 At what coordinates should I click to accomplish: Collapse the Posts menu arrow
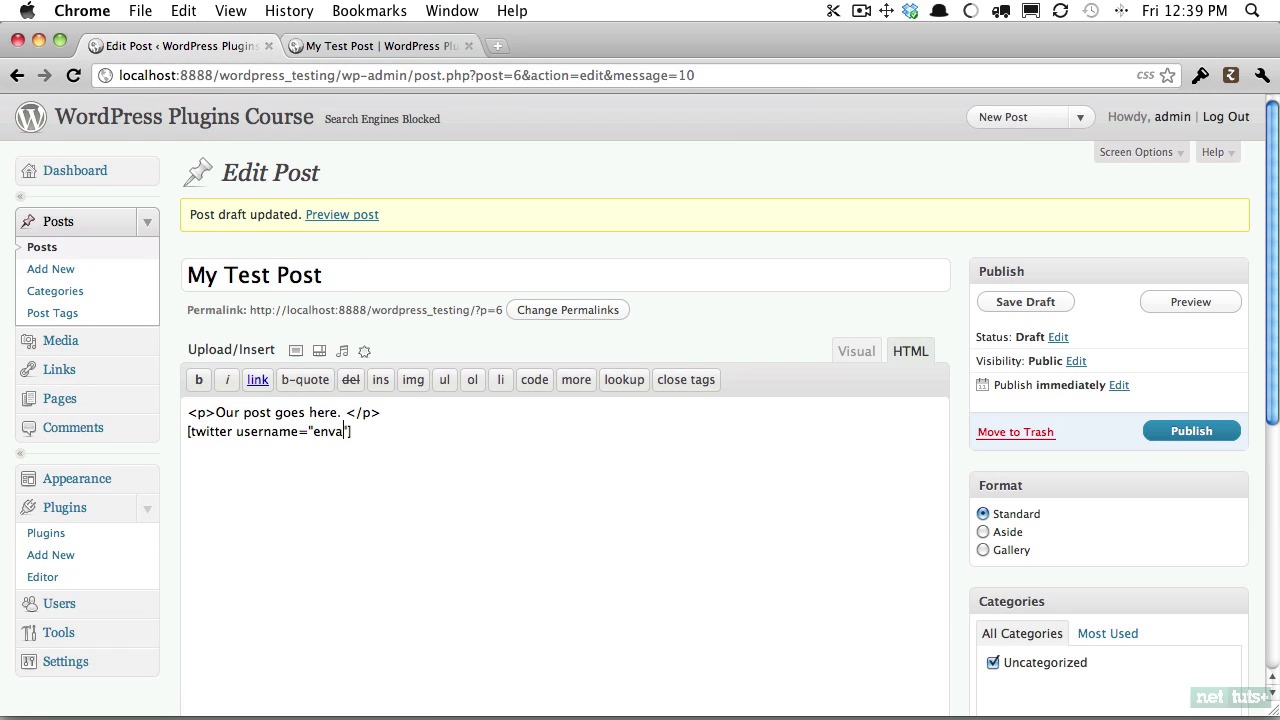pos(147,222)
